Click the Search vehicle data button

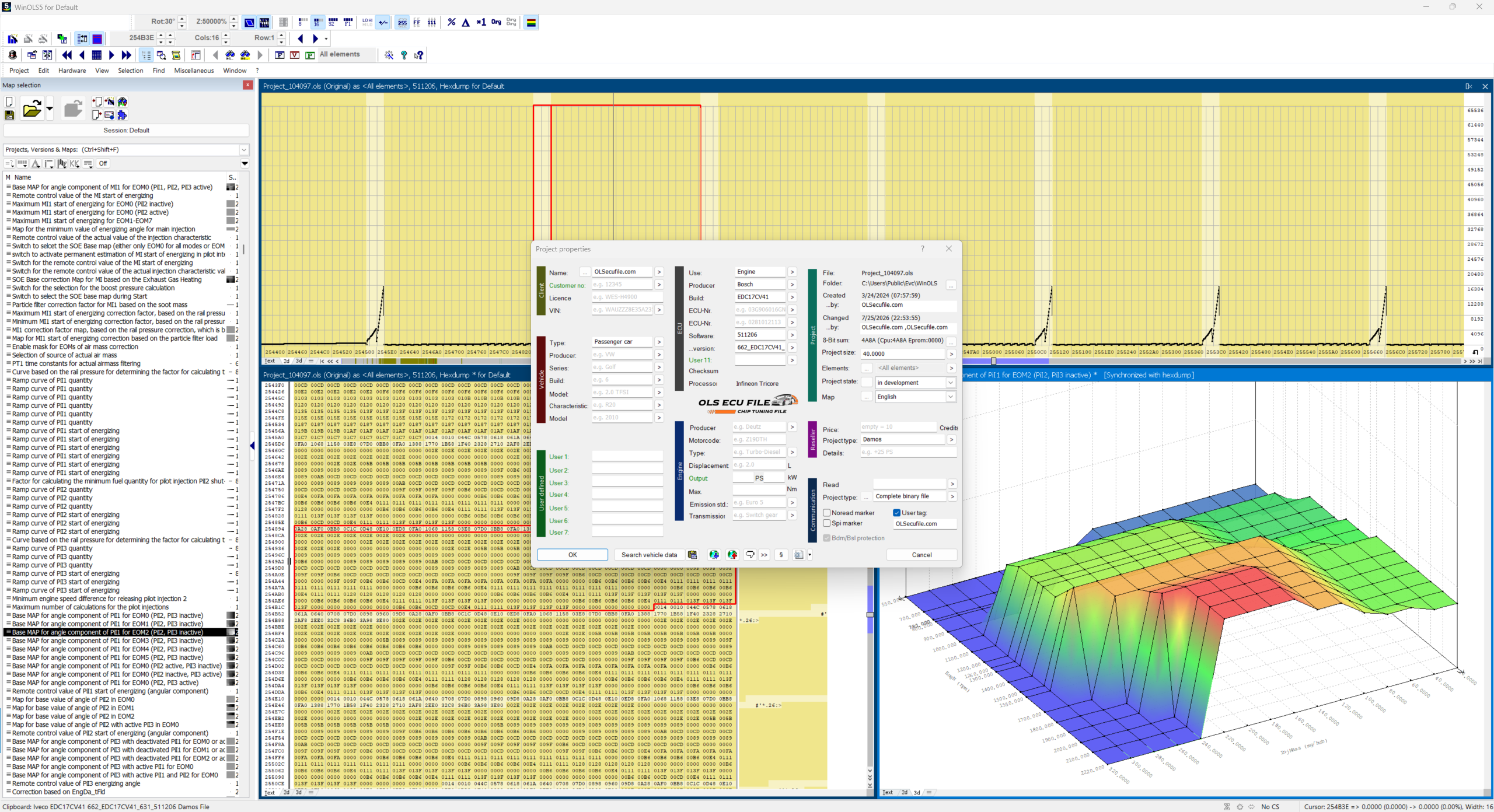tap(649, 555)
